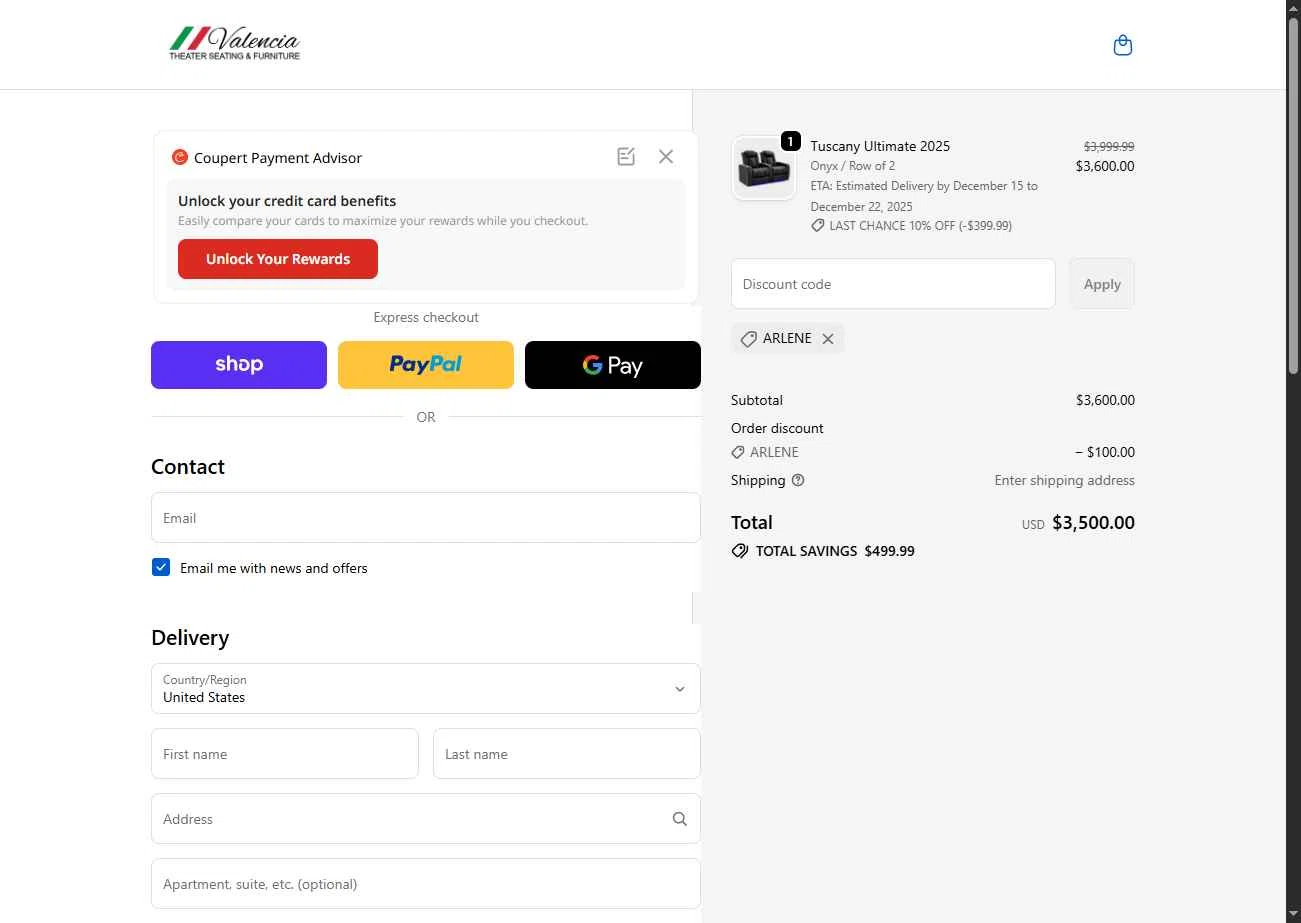Open the Tuscany Ultimate 2025 product thumbnail
The width and height of the screenshot is (1301, 923).
pyautogui.click(x=764, y=167)
